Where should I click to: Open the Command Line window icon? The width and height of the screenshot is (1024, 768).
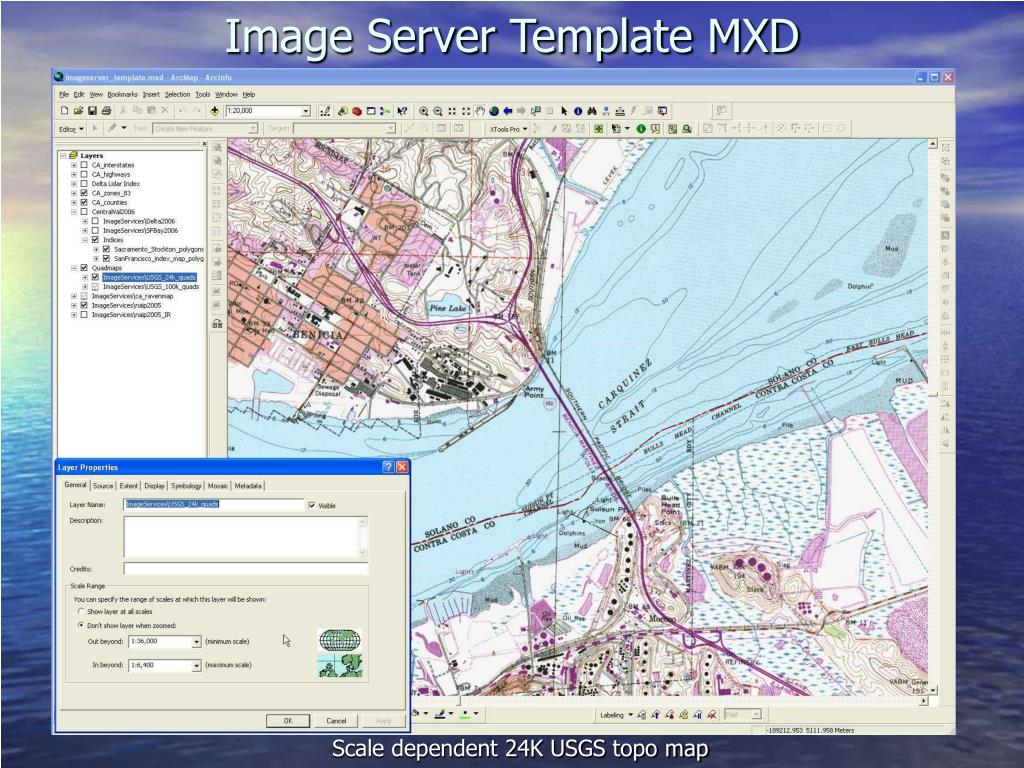[x=371, y=111]
